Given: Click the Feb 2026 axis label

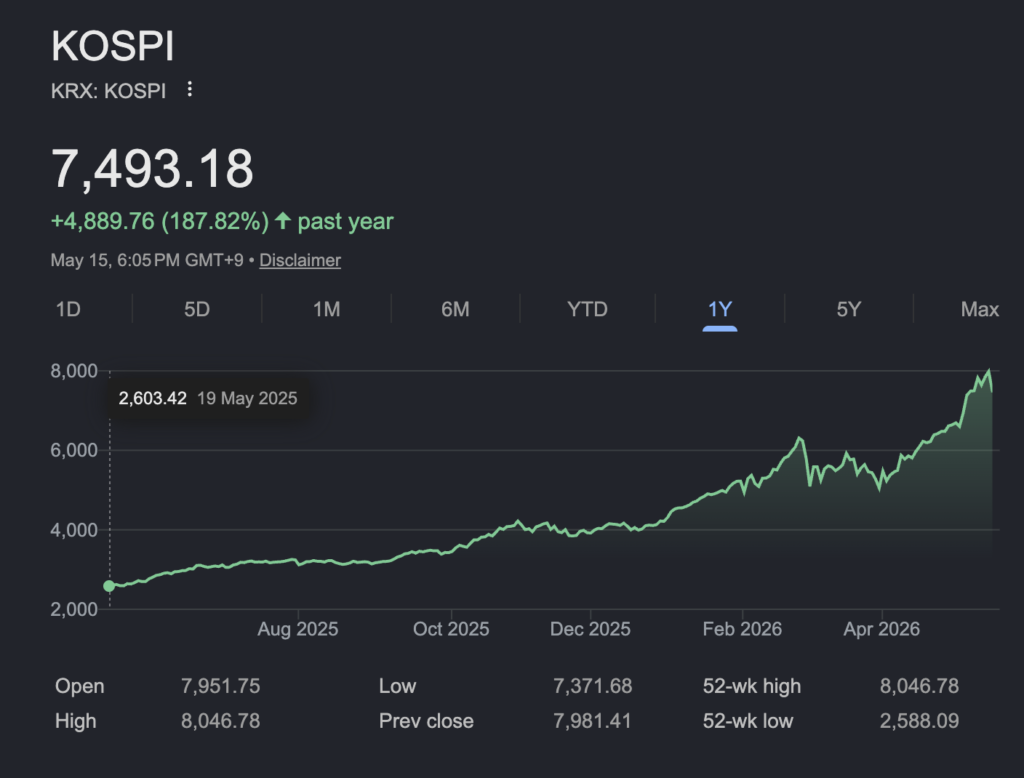Looking at the screenshot, I should coord(742,629).
